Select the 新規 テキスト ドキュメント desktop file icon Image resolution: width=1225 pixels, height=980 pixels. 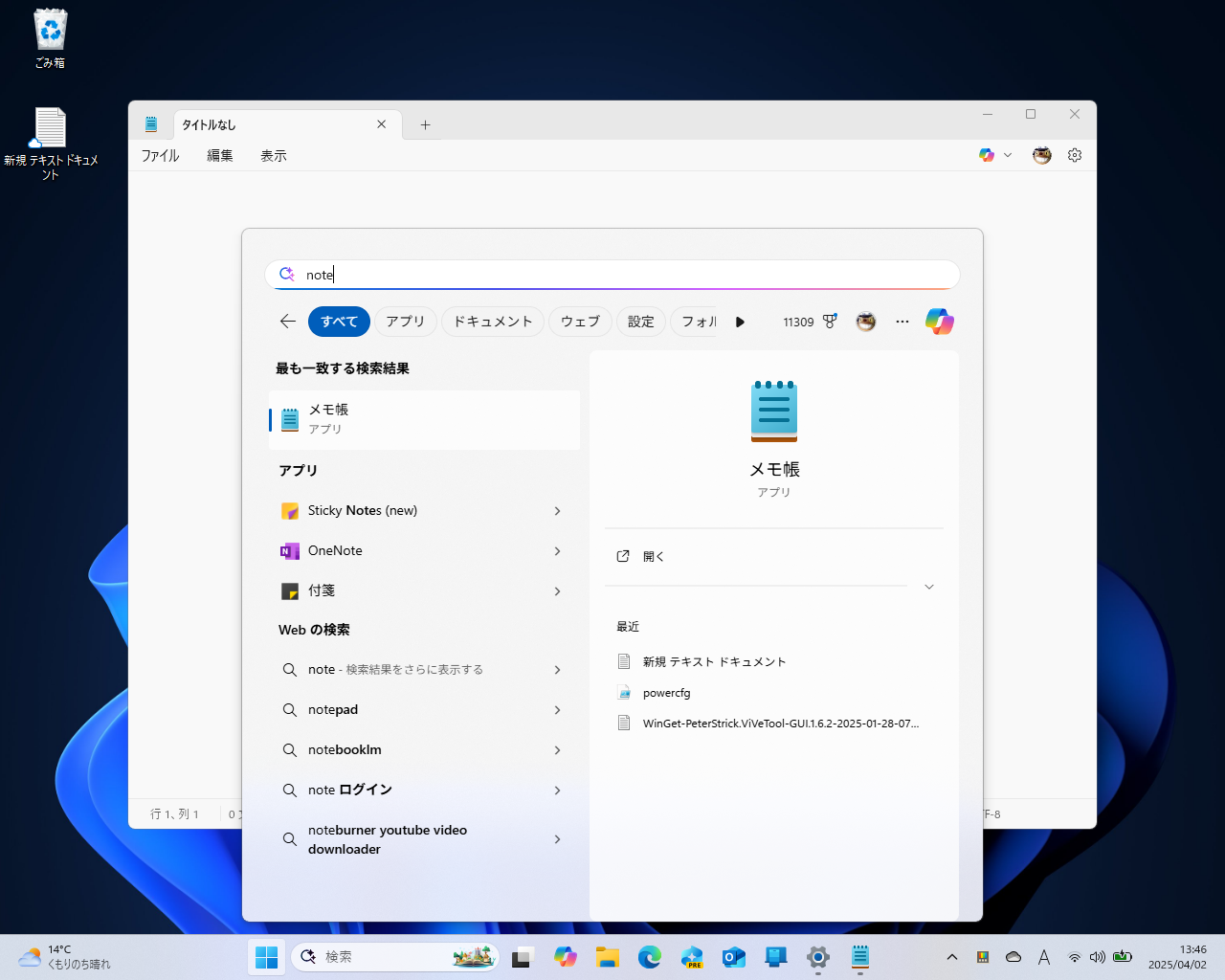51,144
